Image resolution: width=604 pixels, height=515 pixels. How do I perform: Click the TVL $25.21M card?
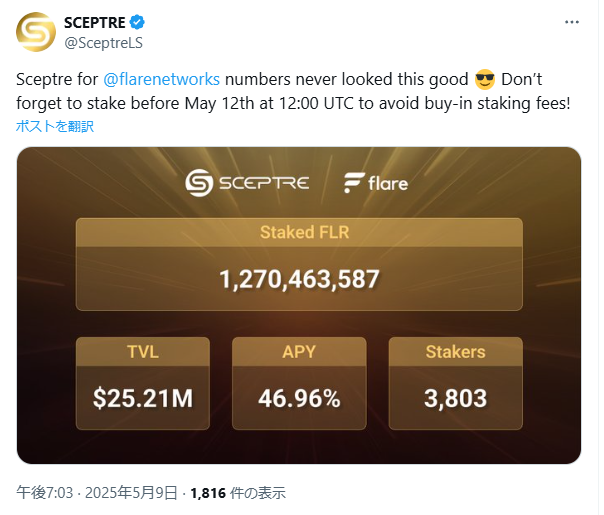(143, 383)
